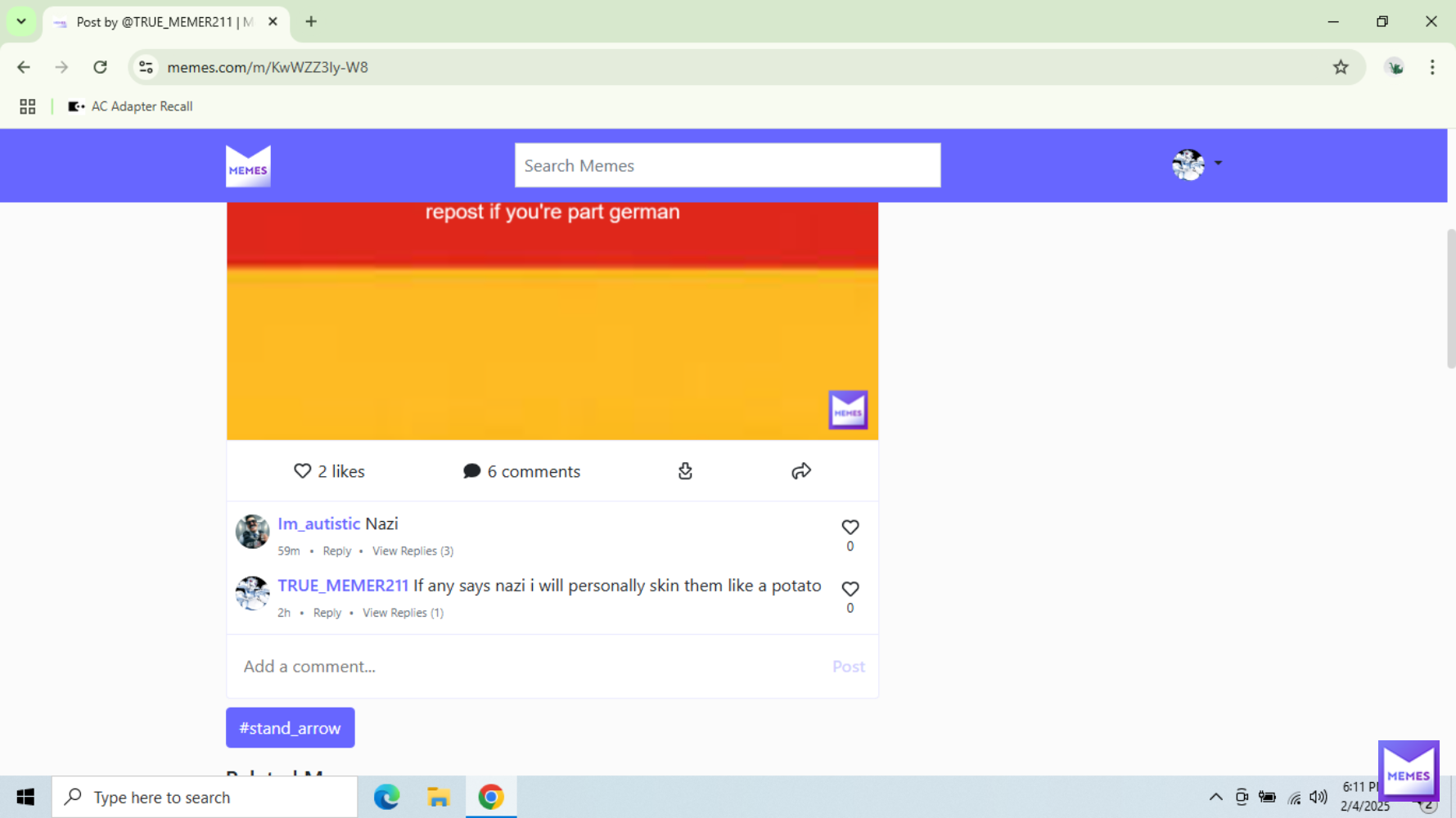Click the Windows taskbar search box

pyautogui.click(x=205, y=797)
